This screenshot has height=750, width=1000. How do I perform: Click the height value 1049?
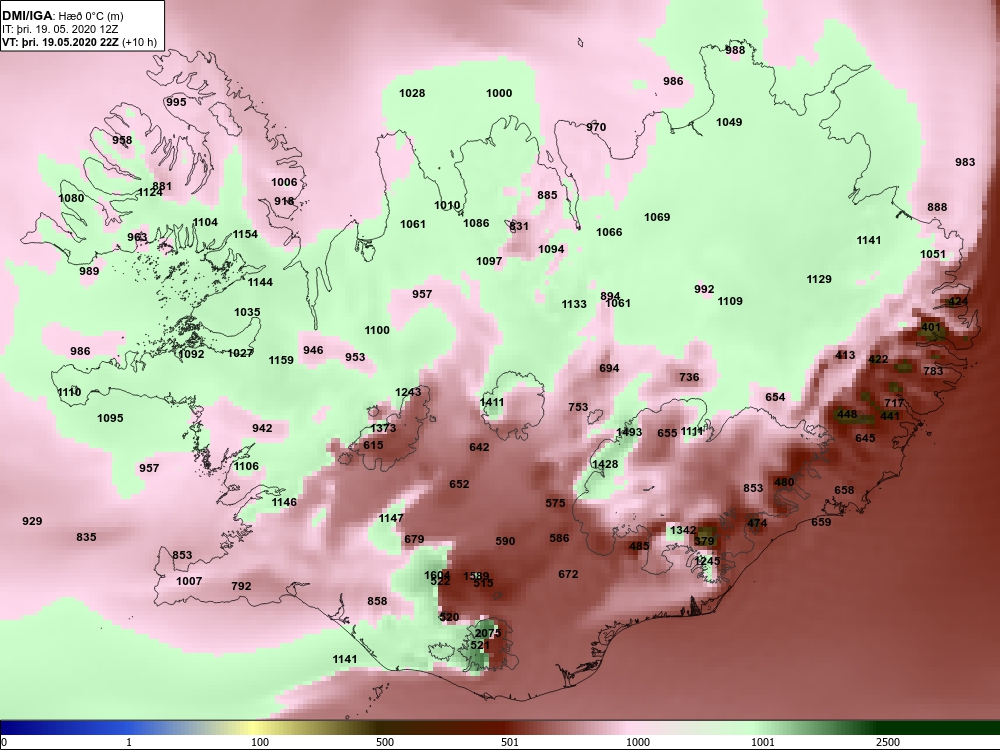(729, 122)
